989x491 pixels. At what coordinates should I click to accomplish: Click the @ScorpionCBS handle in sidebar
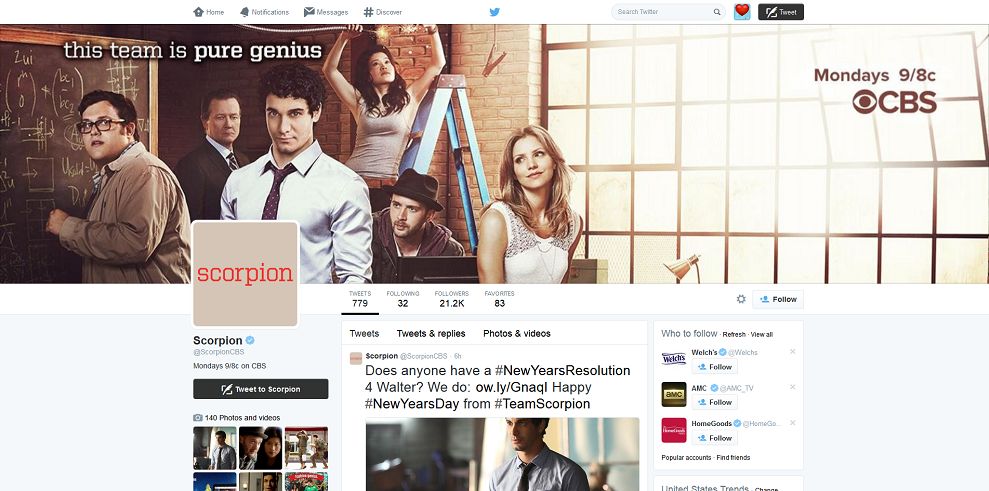click(218, 352)
